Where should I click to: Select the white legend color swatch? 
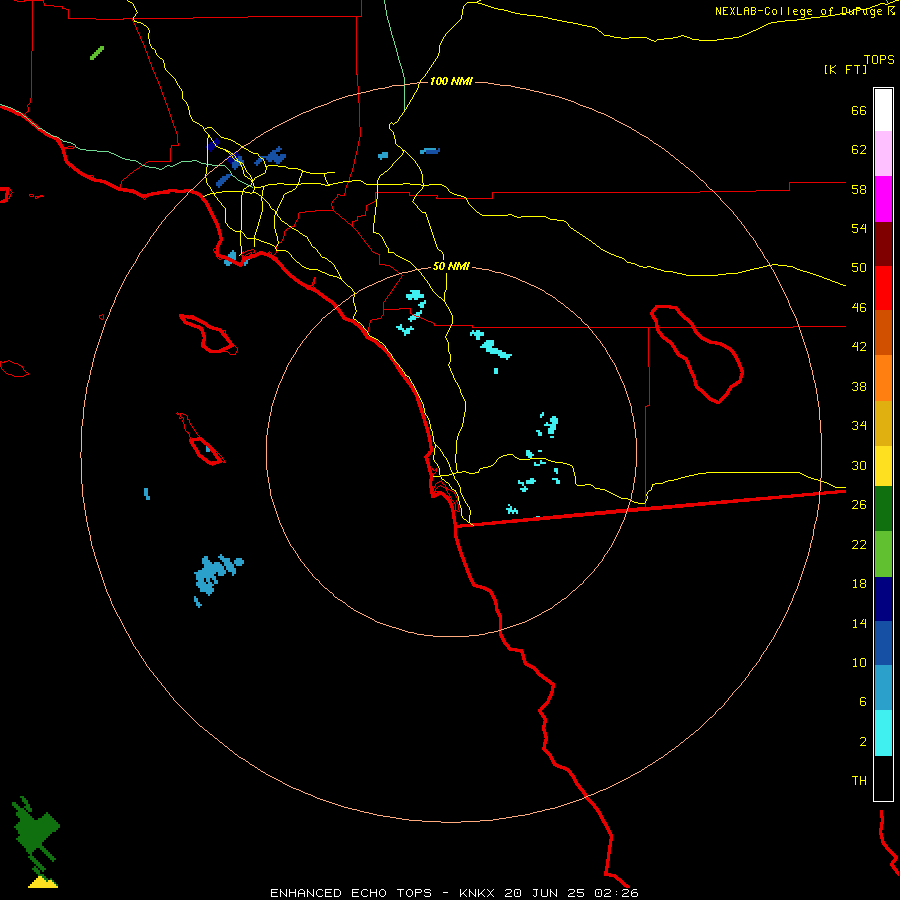(x=883, y=110)
